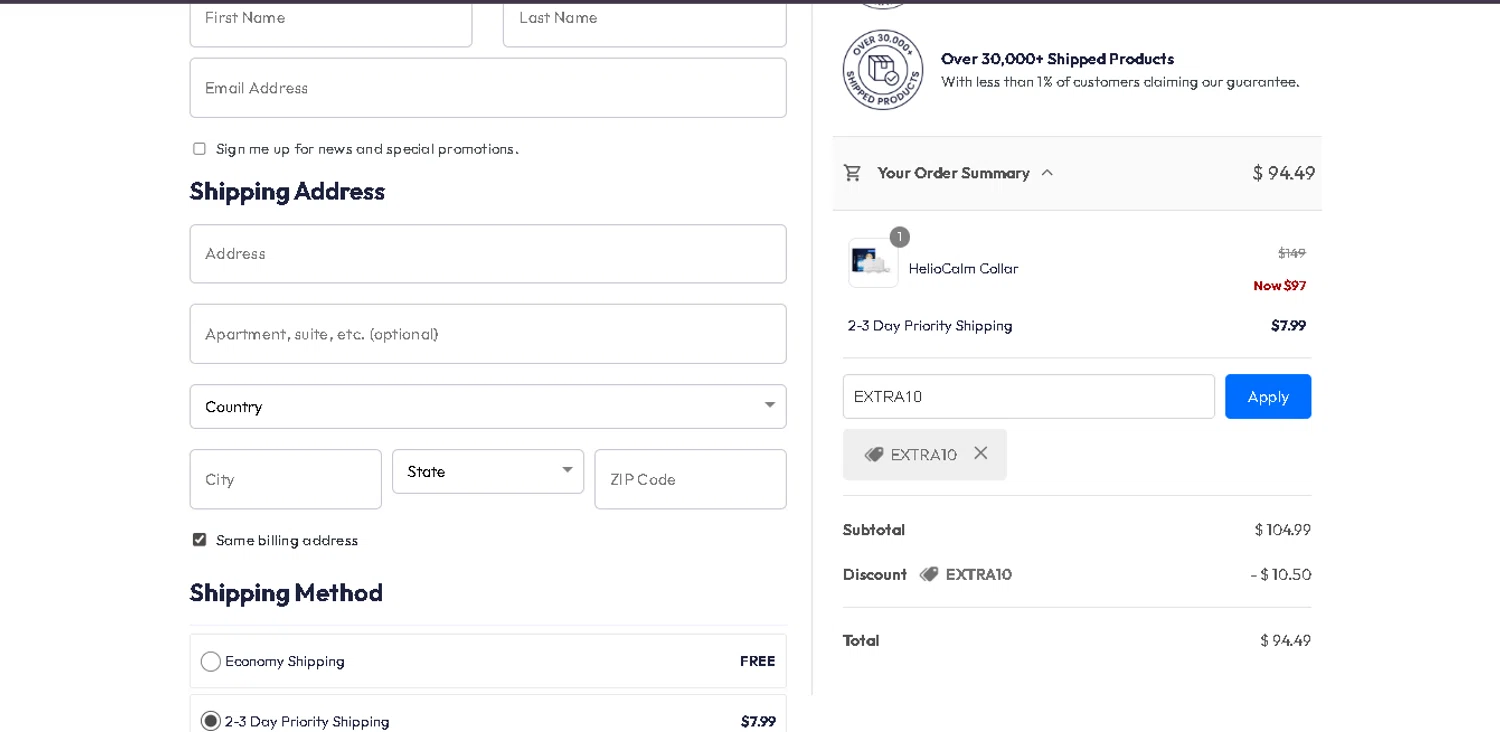This screenshot has height=732, width=1500.
Task: Click Over 30,000+ Shipped Products heading
Action: coord(1057,59)
